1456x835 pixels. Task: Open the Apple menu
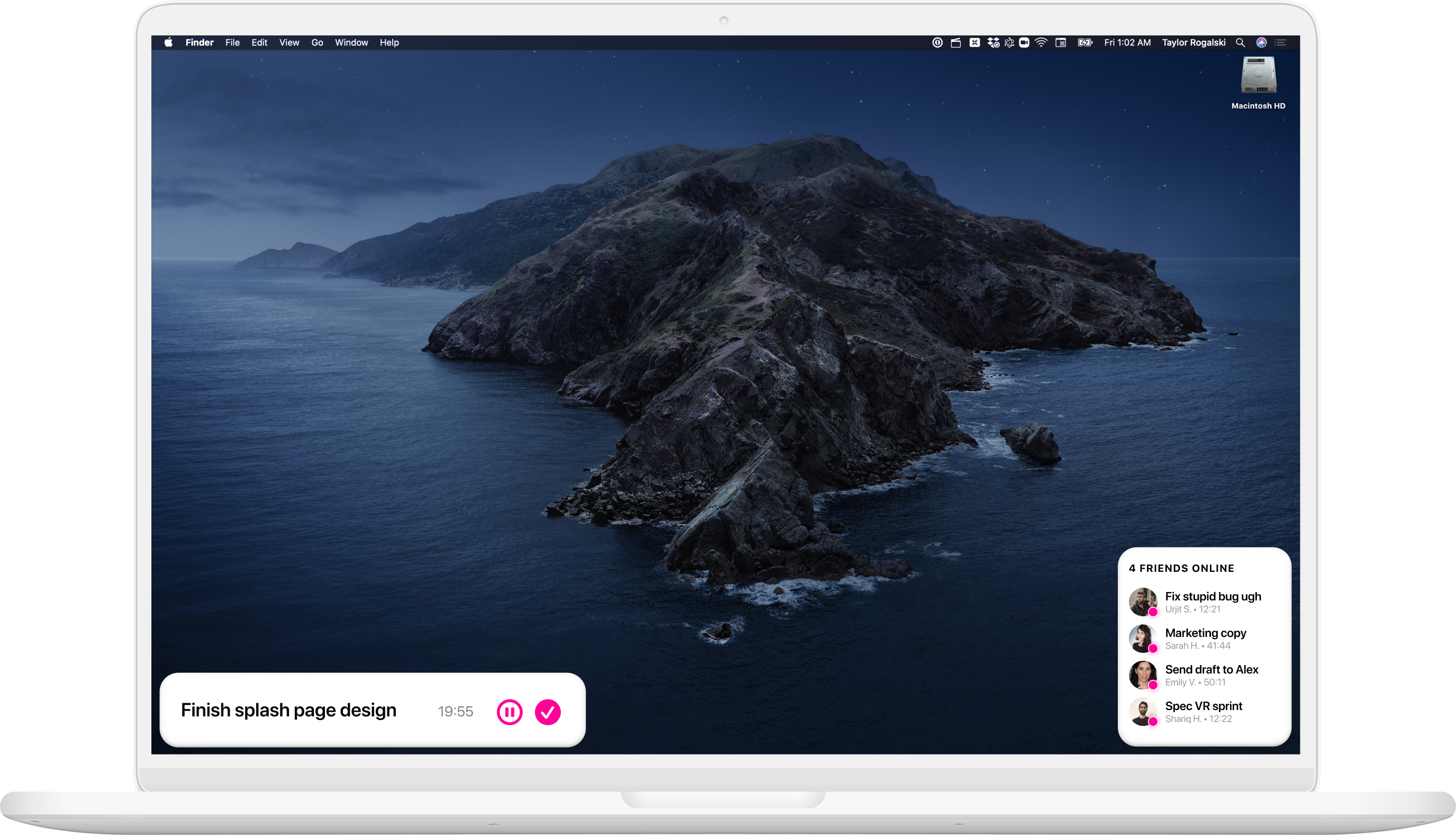pos(168,42)
